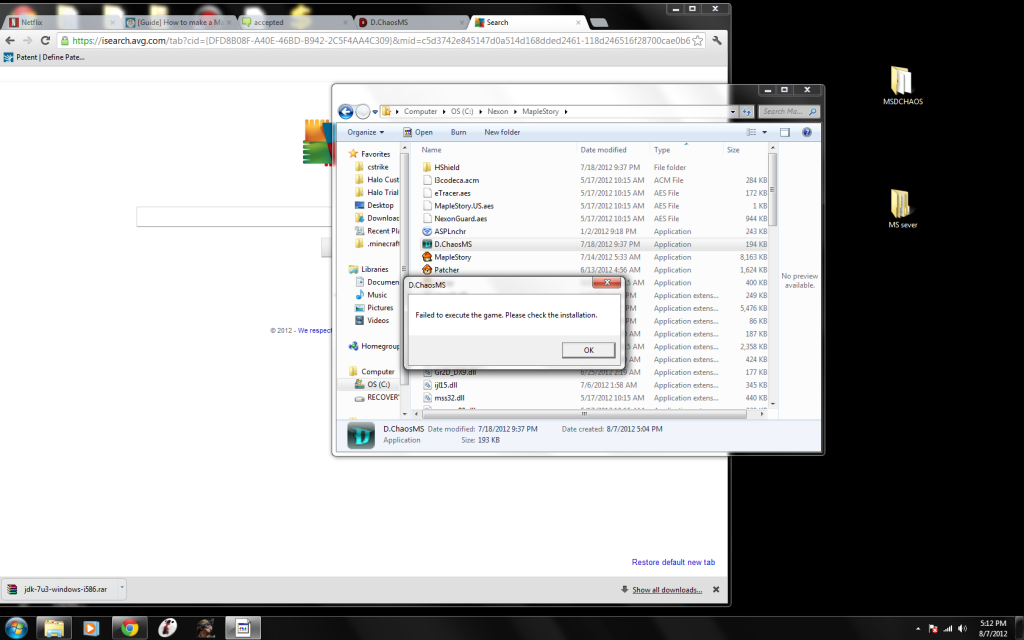Click Nexon in the address breadcrumb
This screenshot has height=640, width=1024.
tap(498, 112)
